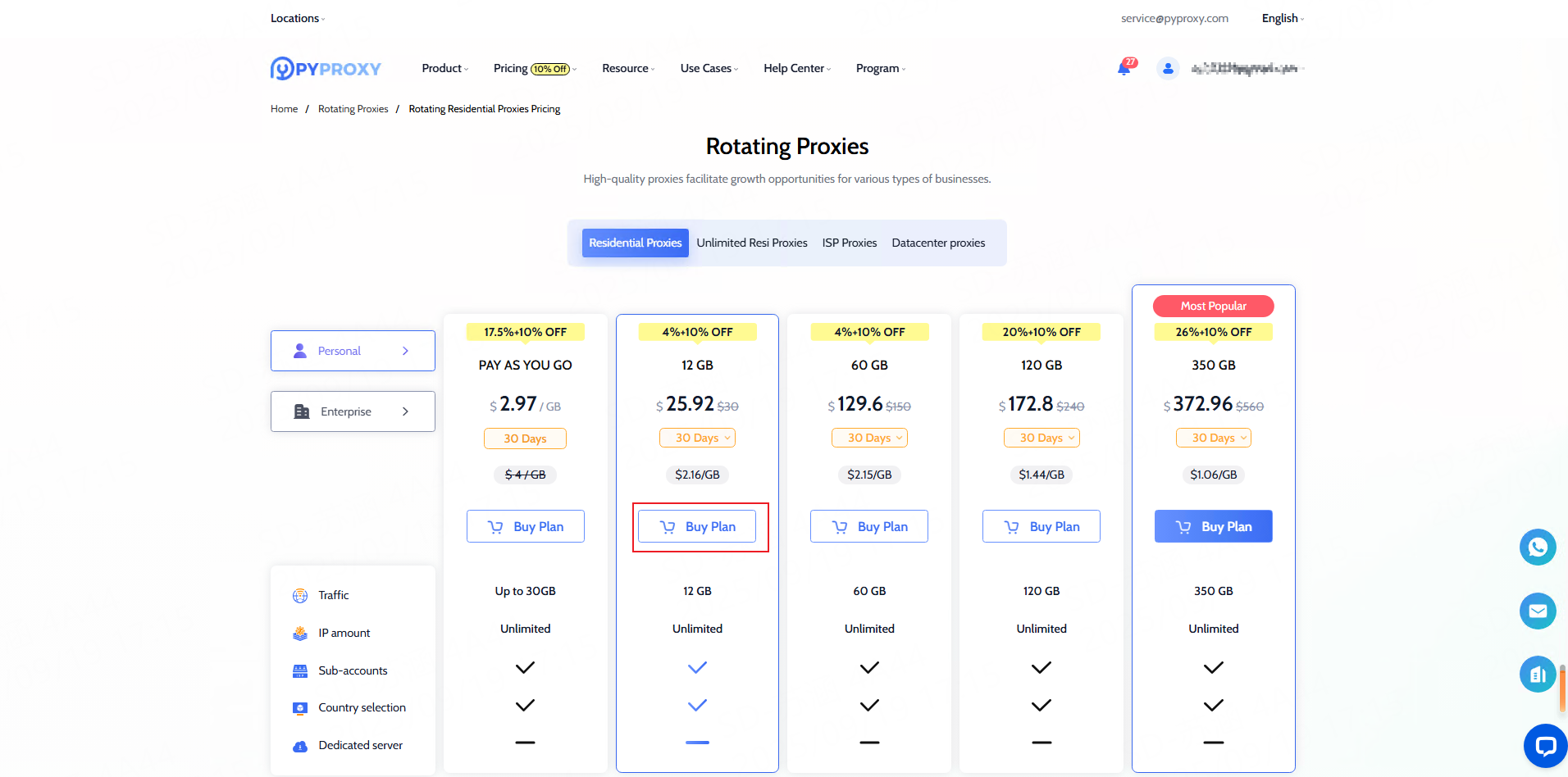Go to Rotating Proxies breadcrumb link
This screenshot has height=777, width=1568.
click(x=353, y=109)
